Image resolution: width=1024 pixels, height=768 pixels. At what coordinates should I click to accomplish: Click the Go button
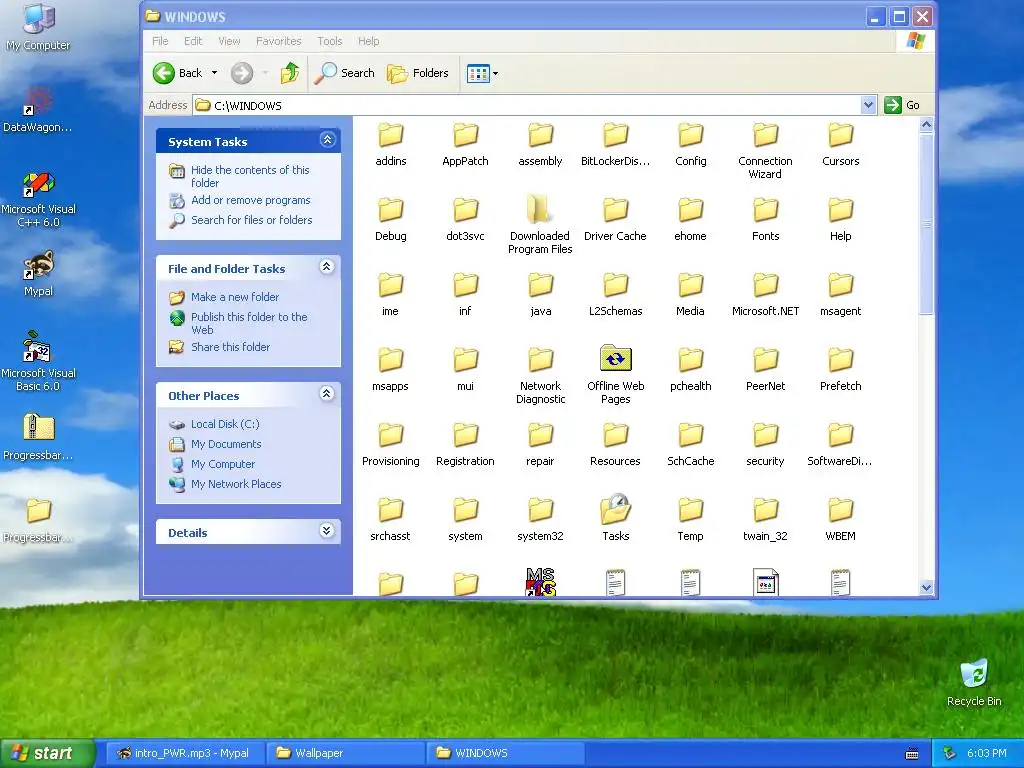pyautogui.click(x=903, y=105)
